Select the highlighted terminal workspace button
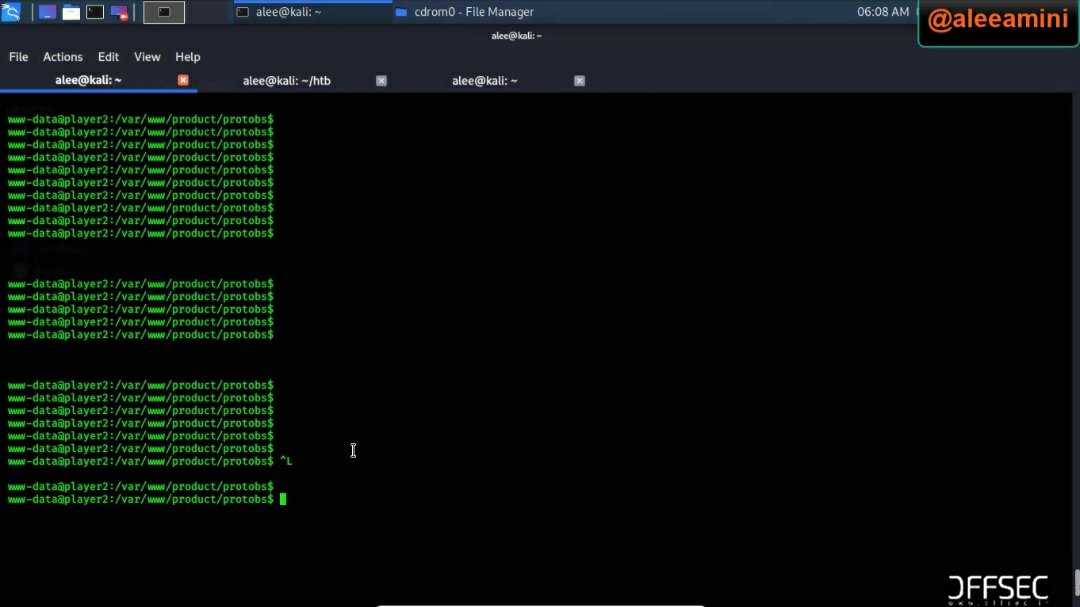 (164, 13)
